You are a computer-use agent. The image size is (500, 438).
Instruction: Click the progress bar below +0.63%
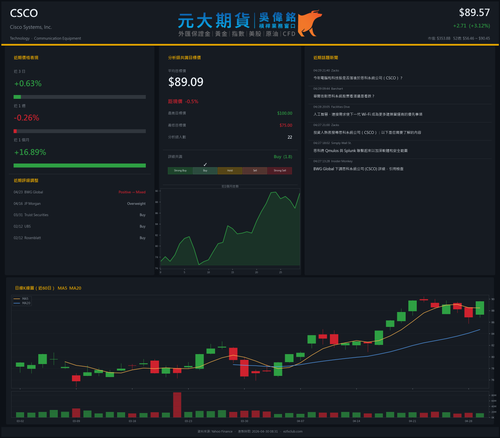tap(80, 97)
